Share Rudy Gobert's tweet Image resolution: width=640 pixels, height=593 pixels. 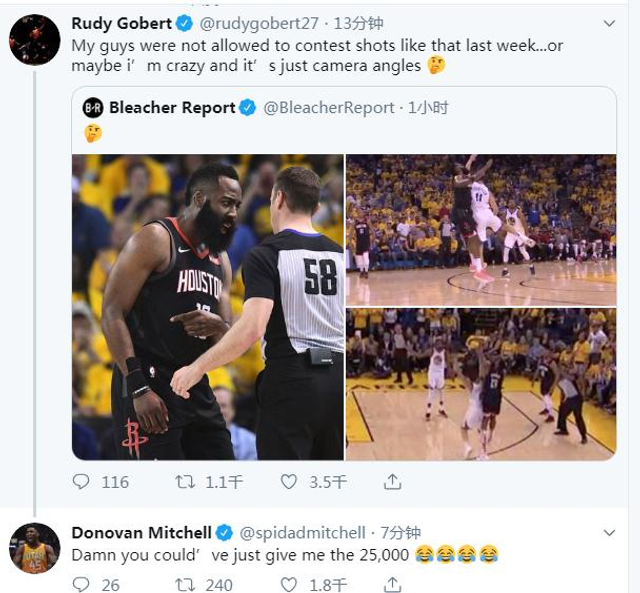click(393, 482)
